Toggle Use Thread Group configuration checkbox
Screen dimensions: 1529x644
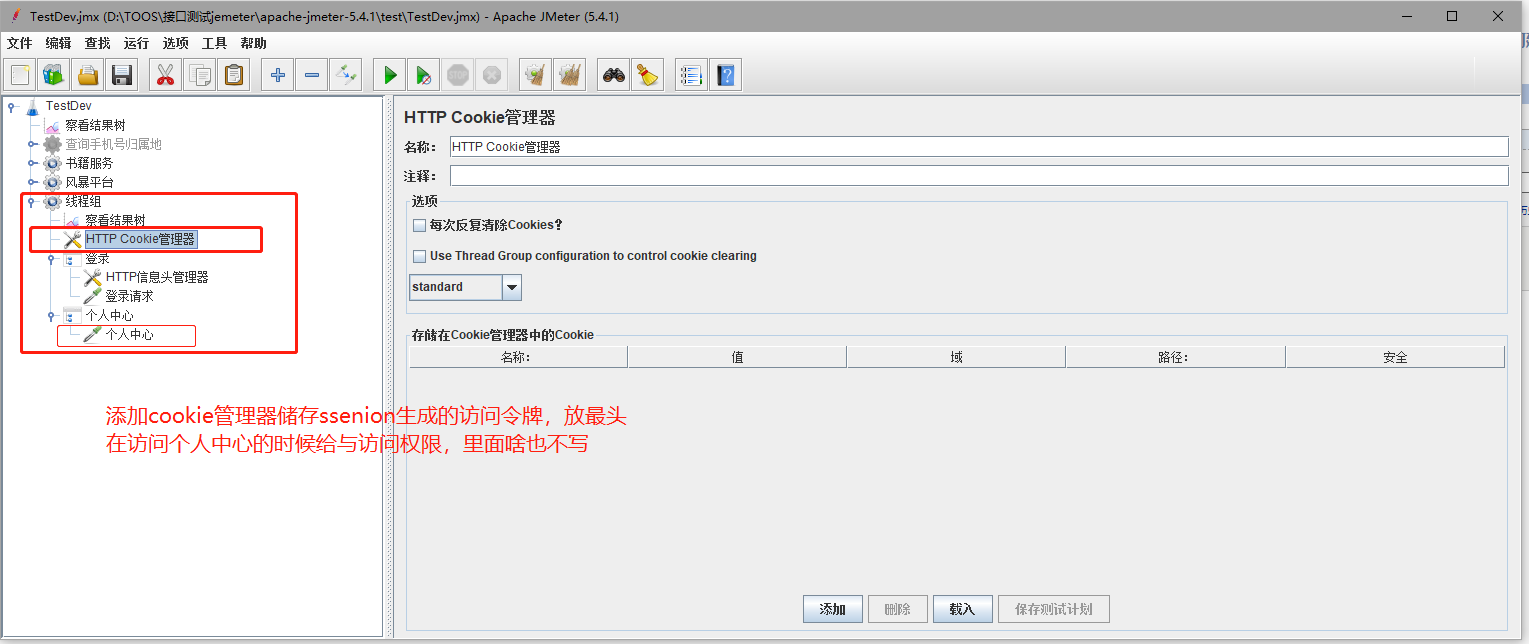tap(419, 256)
